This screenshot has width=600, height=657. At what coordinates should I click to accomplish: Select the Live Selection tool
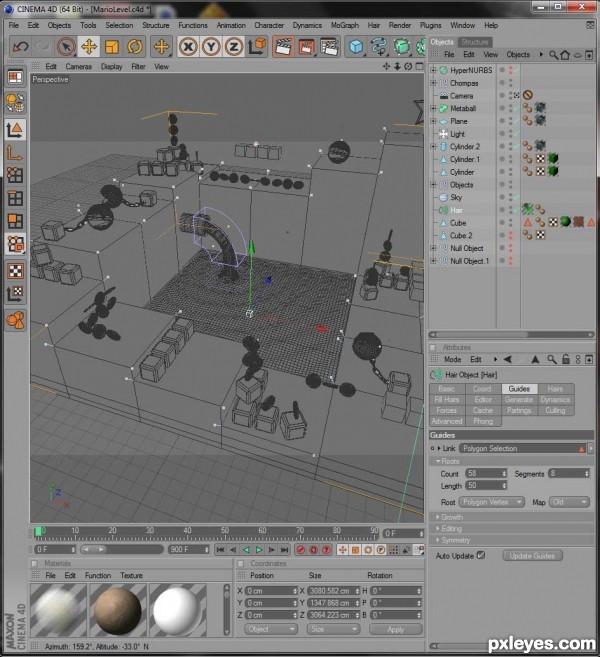(x=66, y=47)
